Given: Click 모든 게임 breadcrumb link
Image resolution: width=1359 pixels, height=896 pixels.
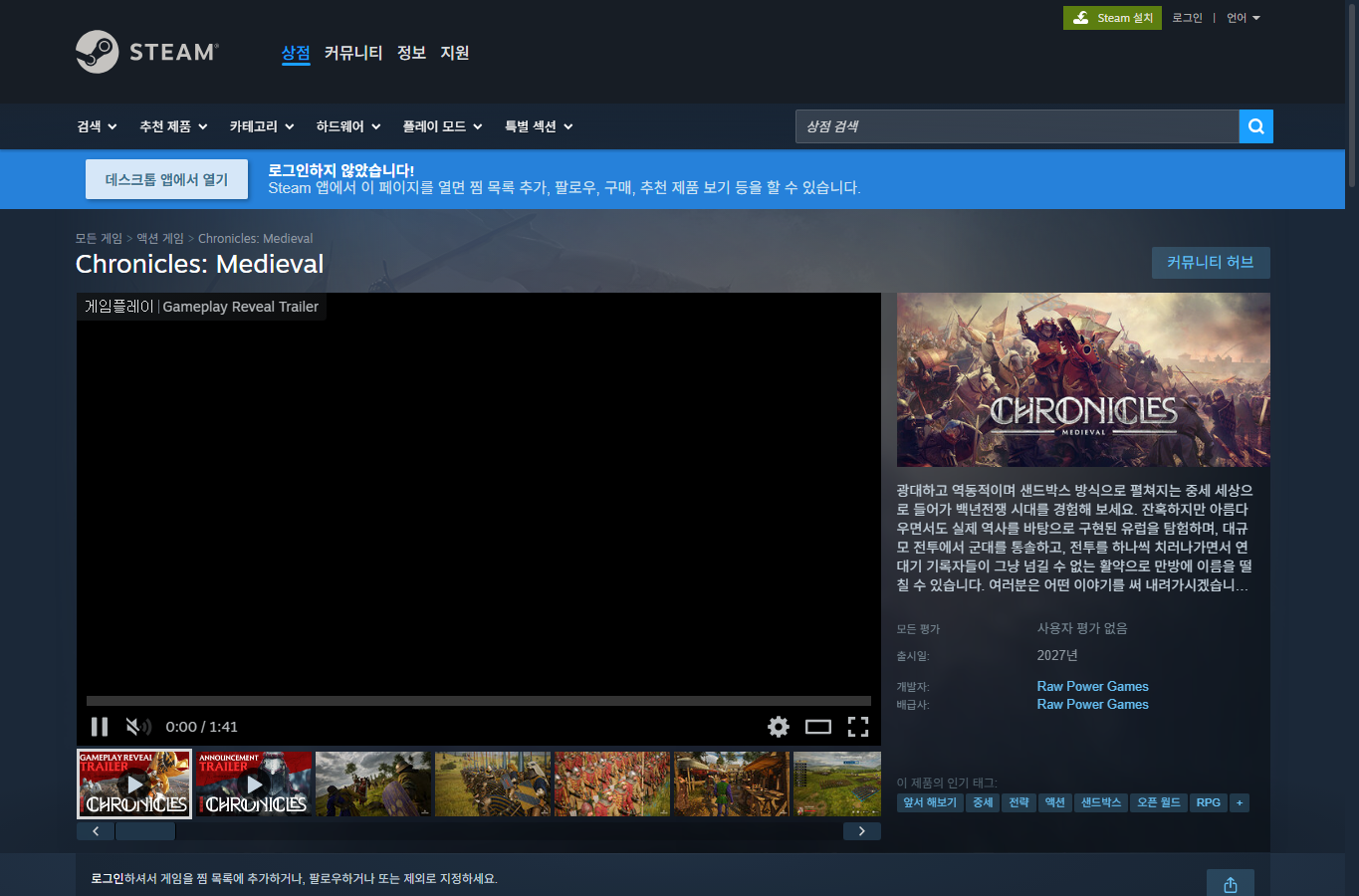Looking at the screenshot, I should coord(99,239).
